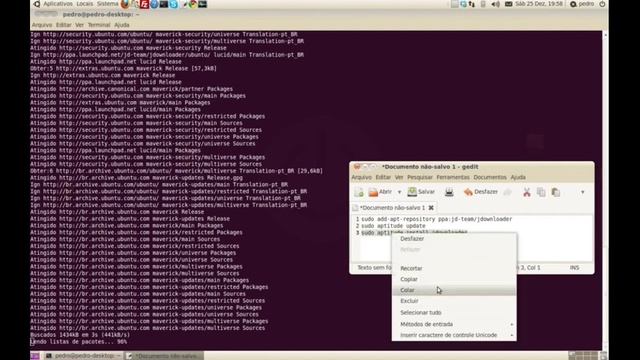
Task: Expand Inserir caractere de controle Unicode submenu
Action: click(x=454, y=335)
